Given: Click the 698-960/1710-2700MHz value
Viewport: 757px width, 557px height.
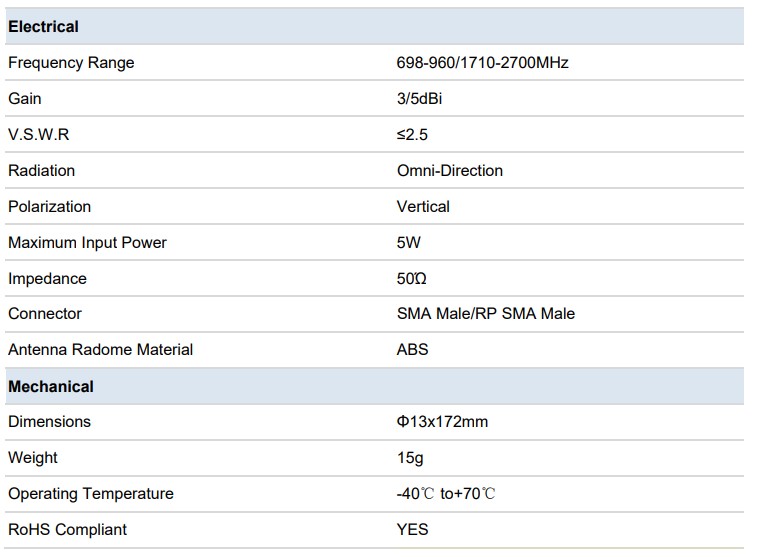Looking at the screenshot, I should (x=482, y=63).
